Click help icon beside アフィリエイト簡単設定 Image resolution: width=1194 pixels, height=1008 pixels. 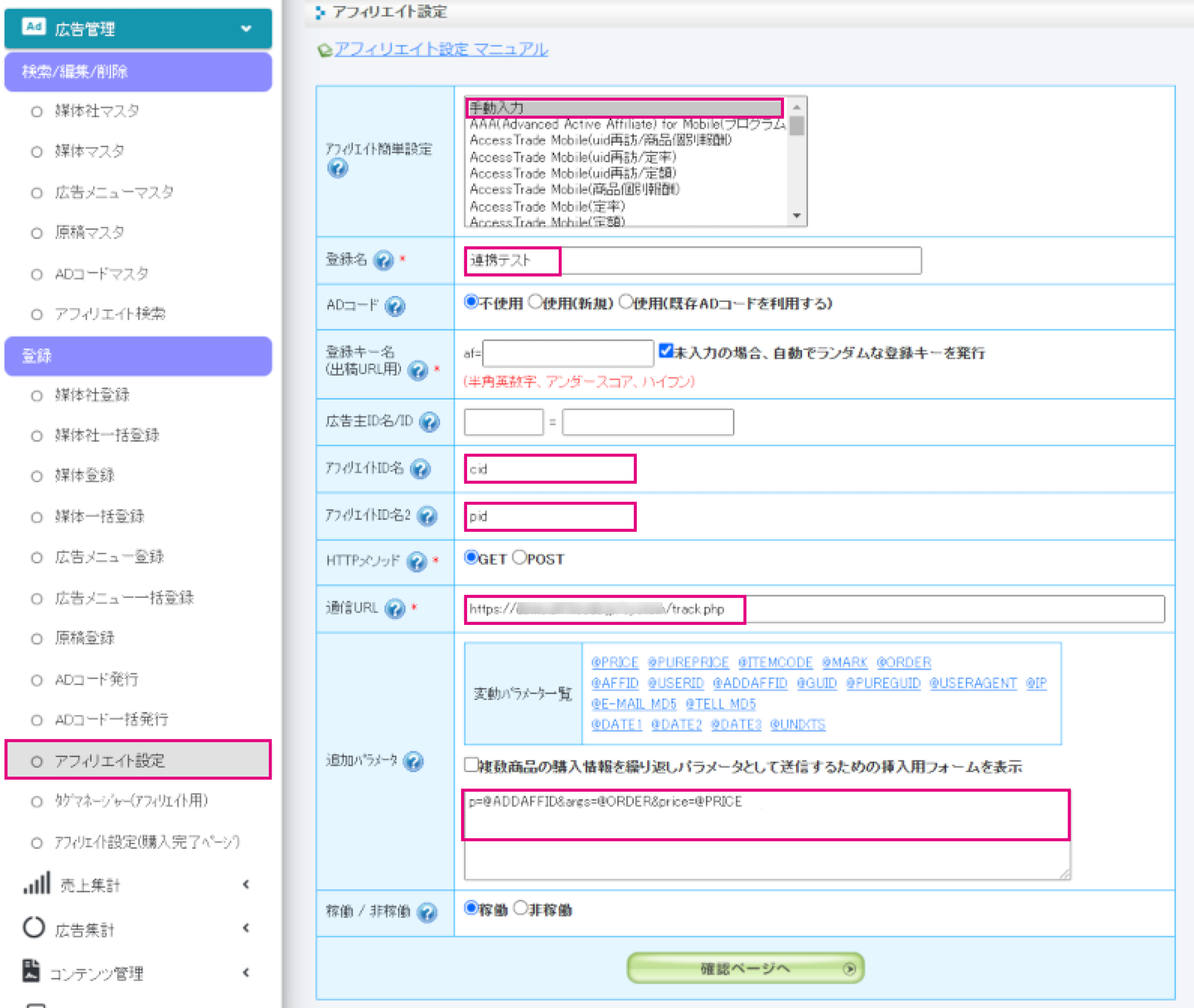338,169
